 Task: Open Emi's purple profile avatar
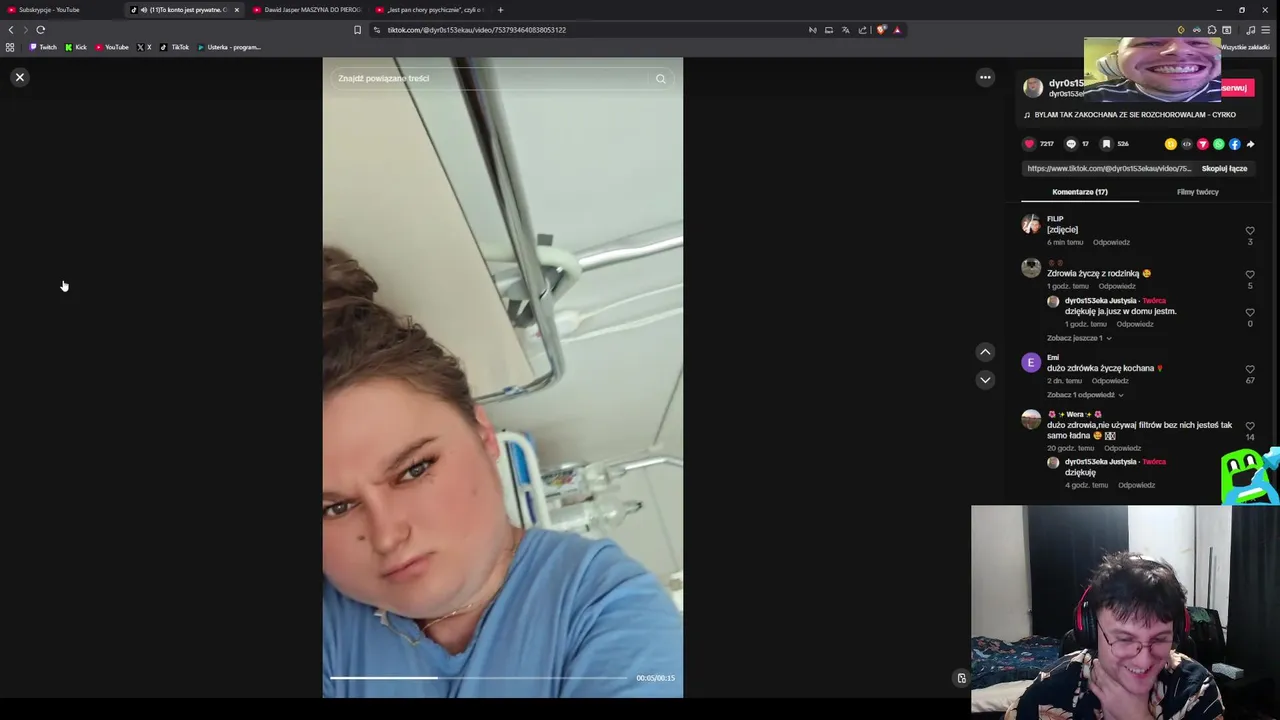[x=1031, y=363]
